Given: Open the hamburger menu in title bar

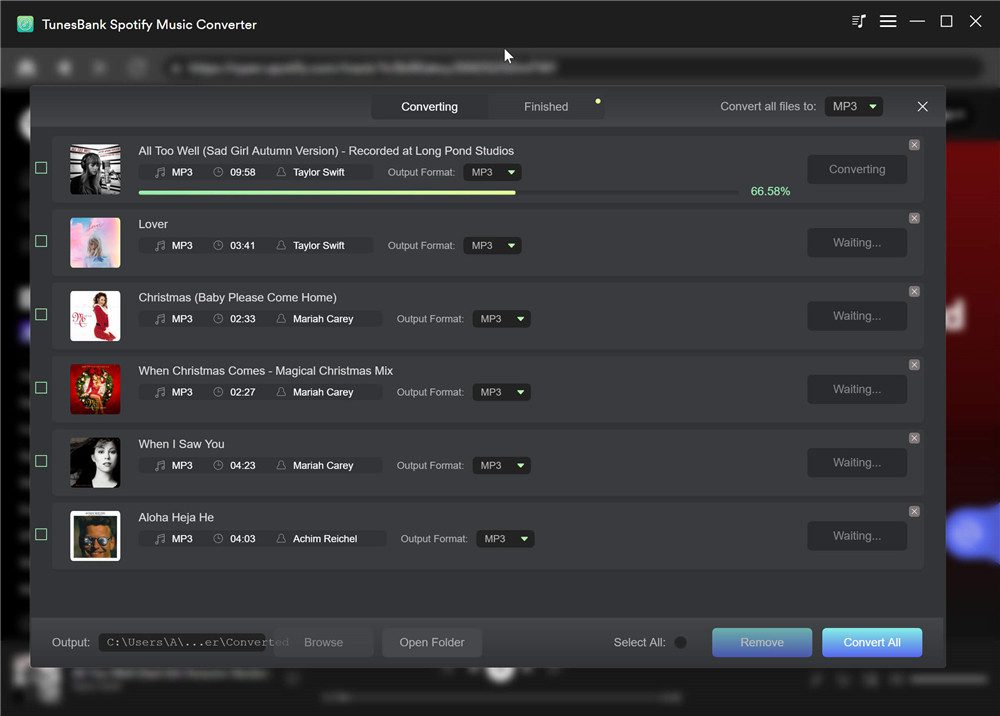Looking at the screenshot, I should 888,22.
